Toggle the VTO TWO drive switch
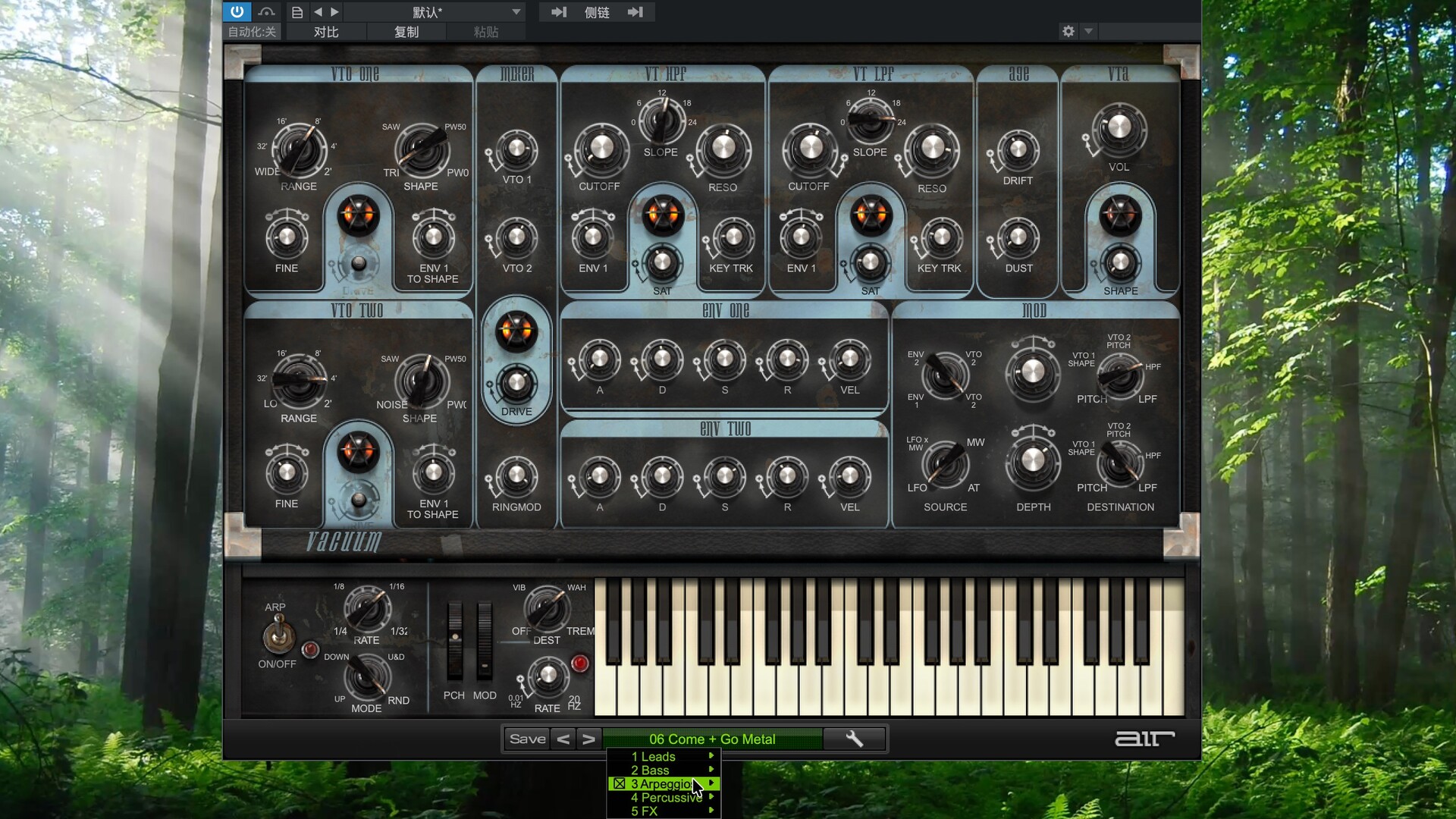Viewport: 1456px width, 819px height. point(358,499)
